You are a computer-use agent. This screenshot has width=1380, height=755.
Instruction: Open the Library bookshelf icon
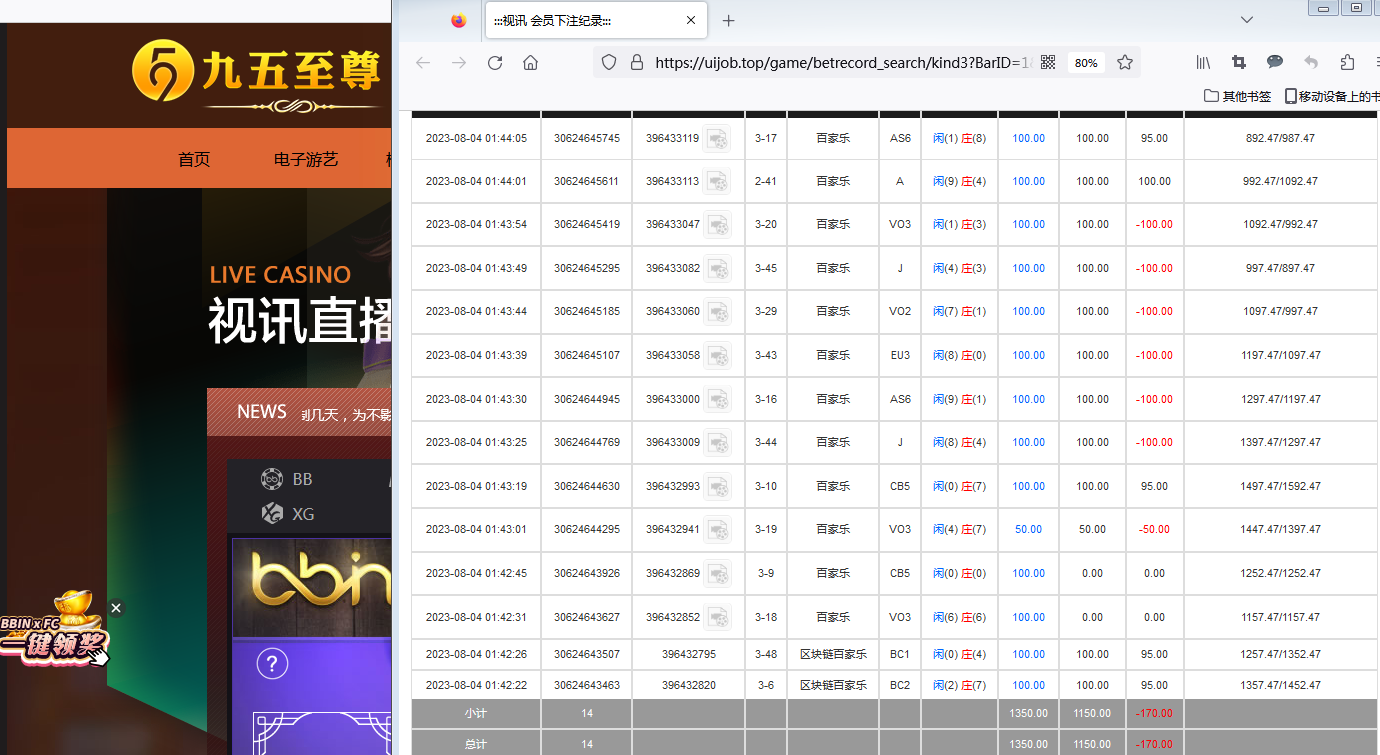pyautogui.click(x=1203, y=63)
